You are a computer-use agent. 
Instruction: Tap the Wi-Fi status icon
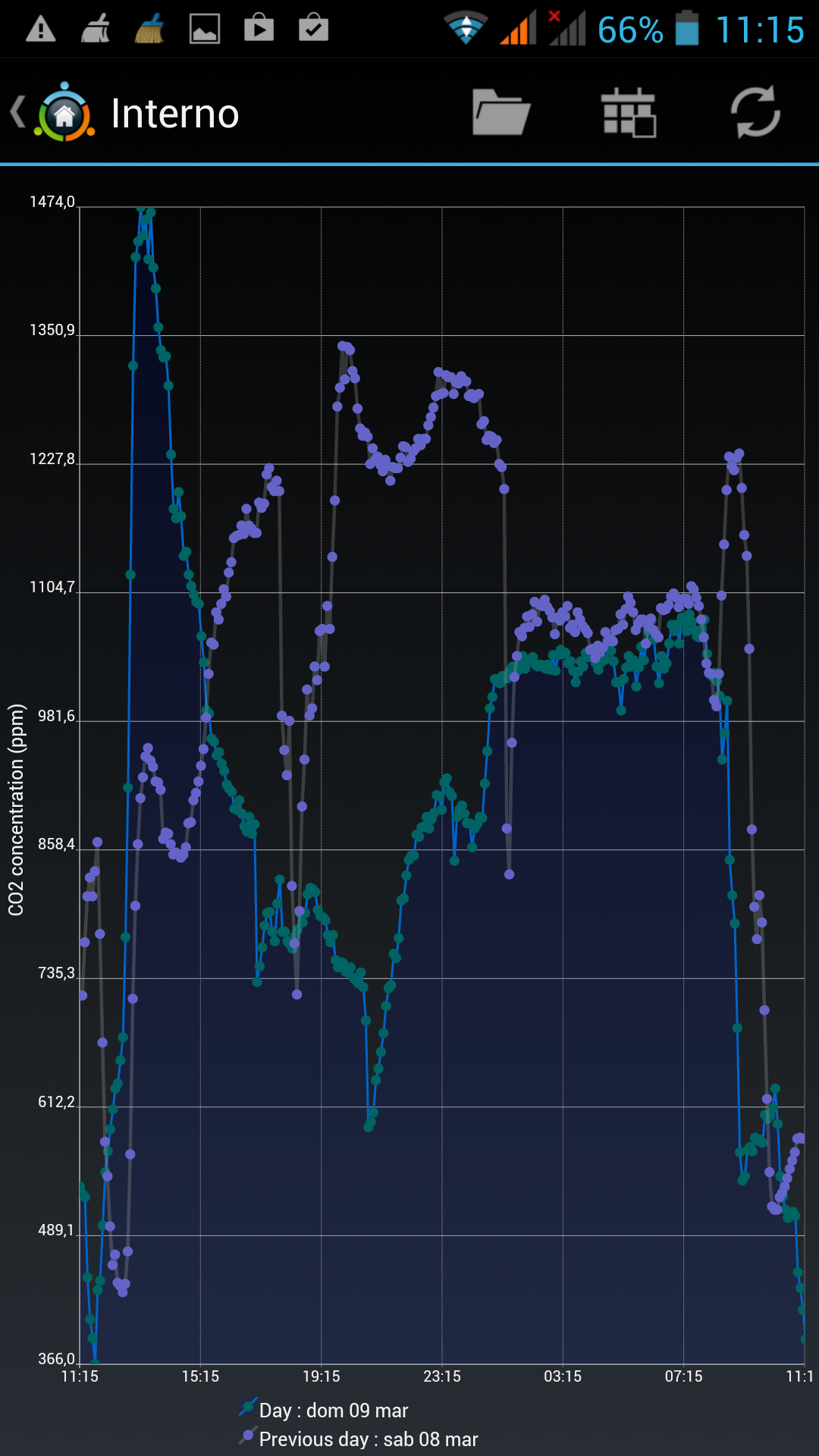tap(466, 28)
